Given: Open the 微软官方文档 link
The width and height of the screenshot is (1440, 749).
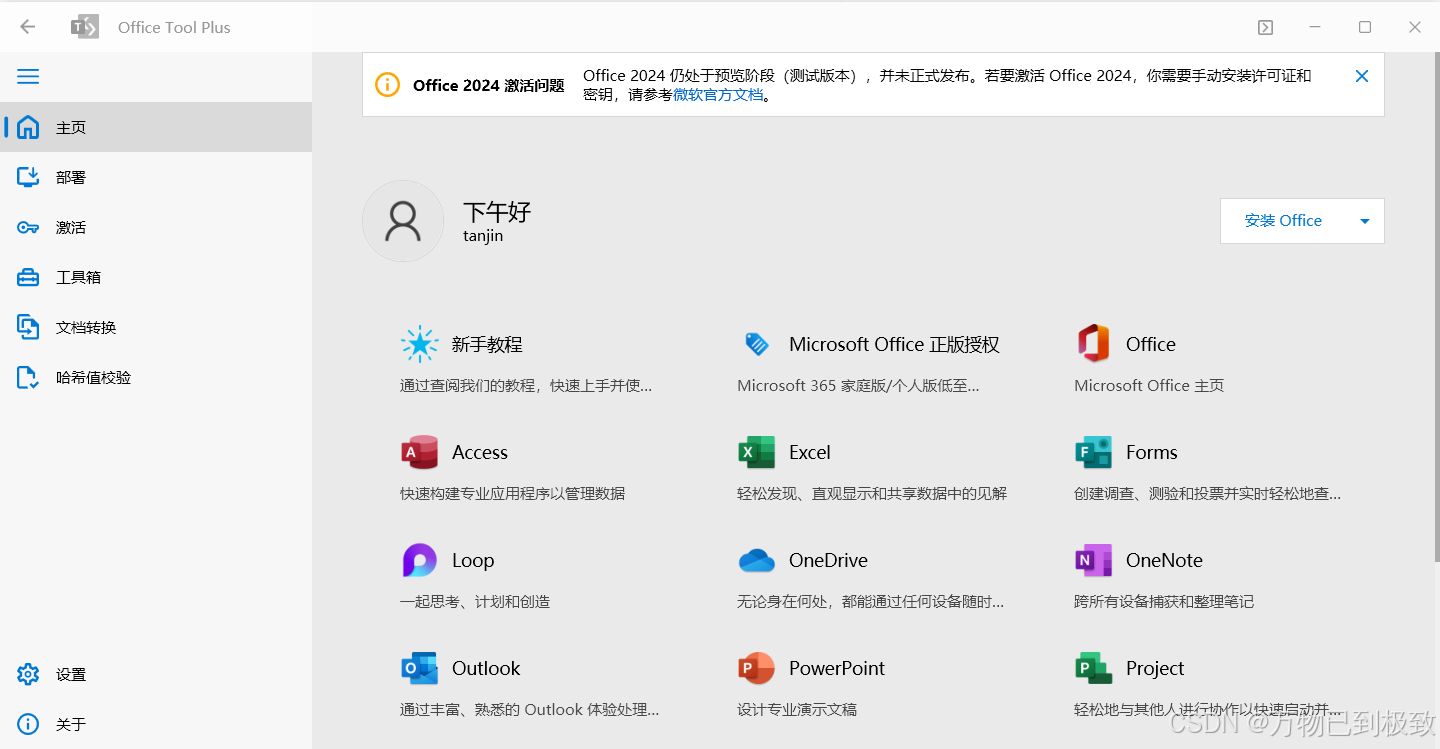Looking at the screenshot, I should [718, 95].
